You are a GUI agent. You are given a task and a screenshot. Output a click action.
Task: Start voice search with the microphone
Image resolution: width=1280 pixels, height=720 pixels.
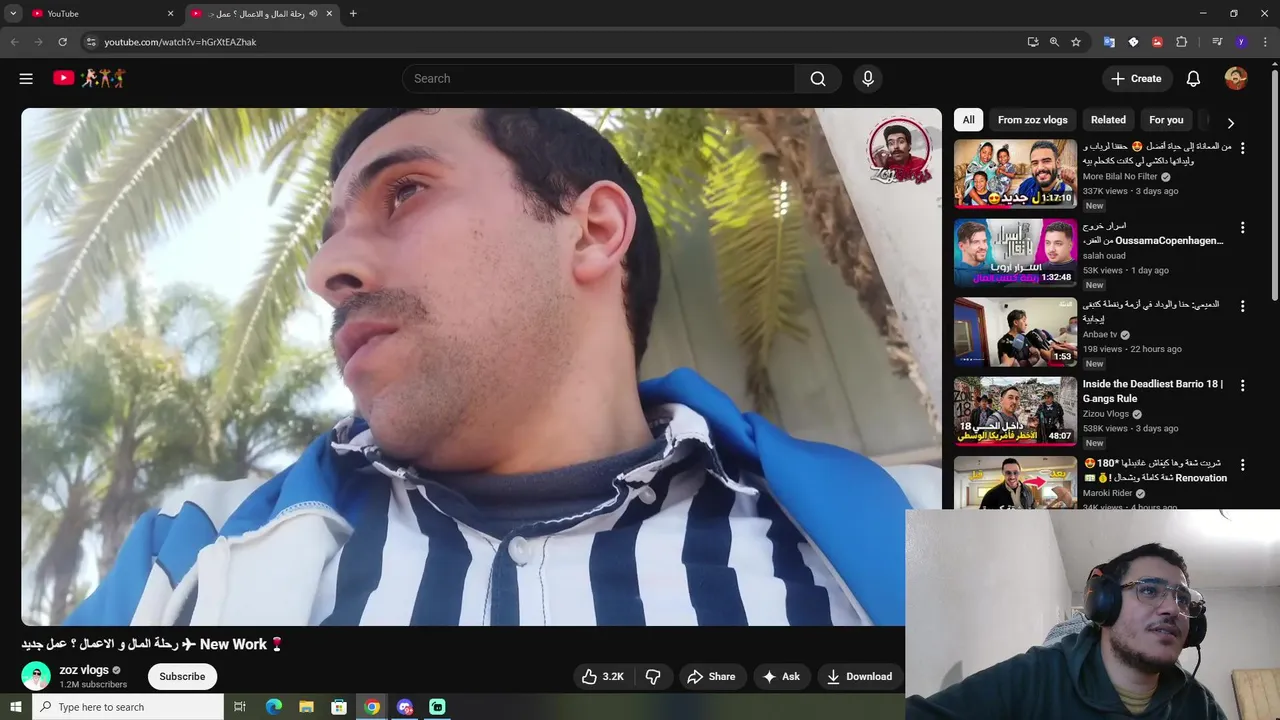point(867,78)
